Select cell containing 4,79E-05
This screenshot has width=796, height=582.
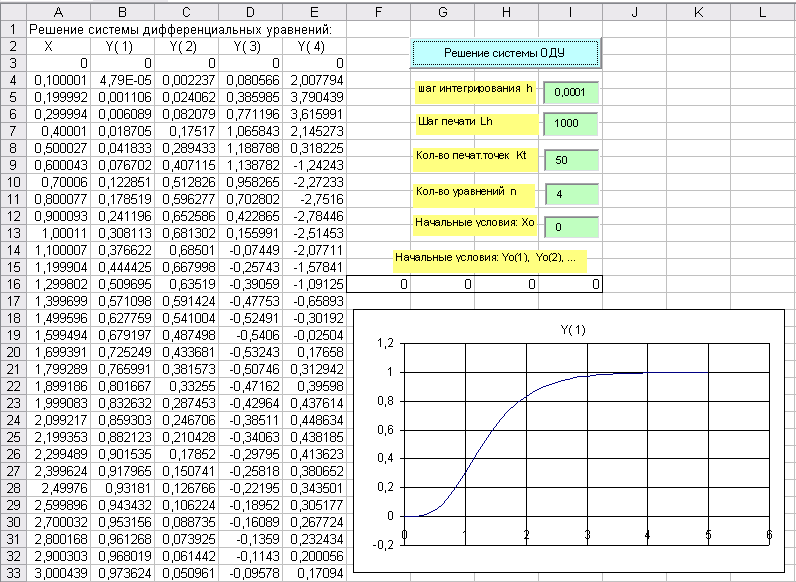pos(122,80)
